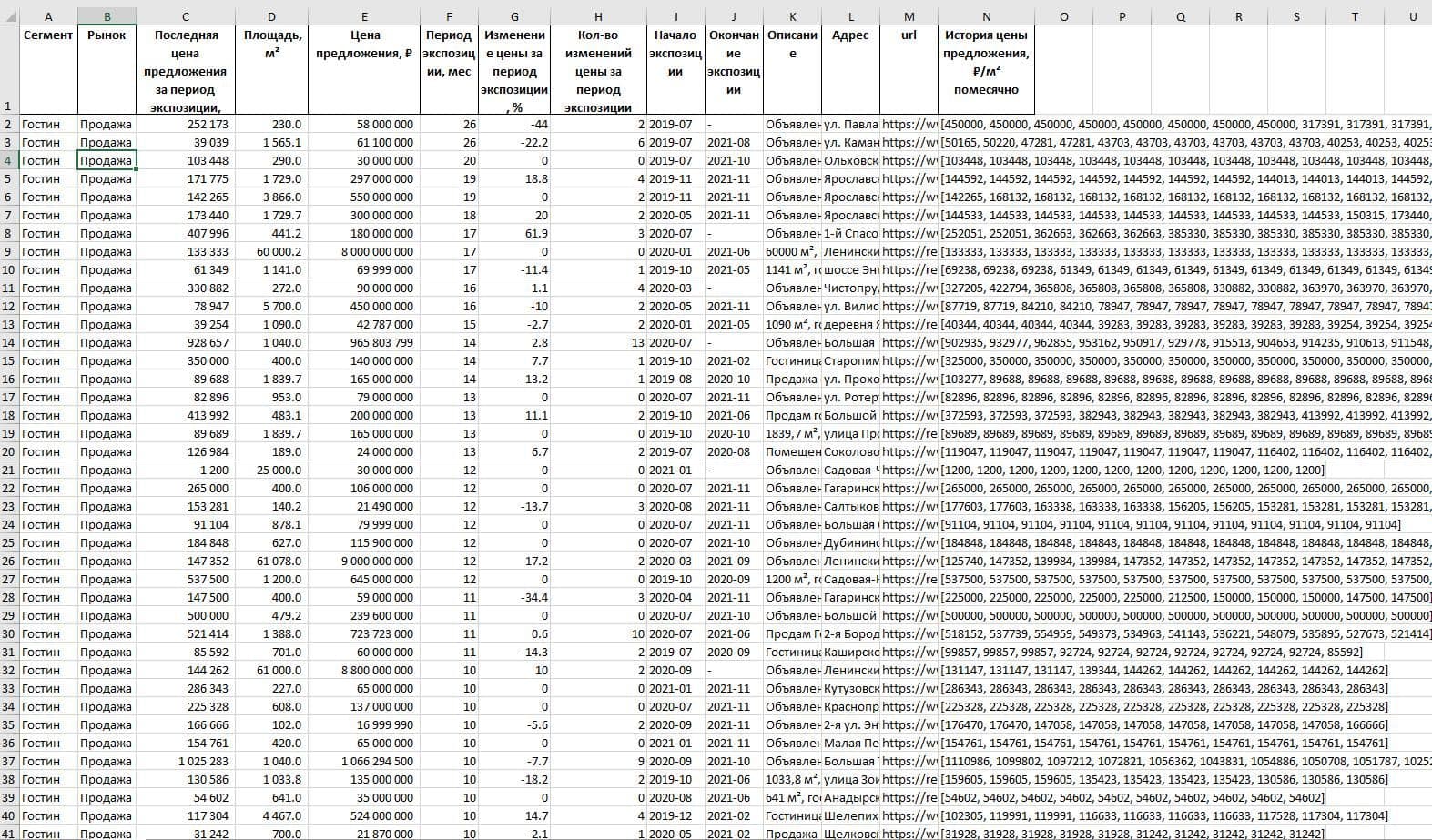Select area cell 60 000.2
The width and height of the screenshot is (1432, 840).
tap(272, 251)
